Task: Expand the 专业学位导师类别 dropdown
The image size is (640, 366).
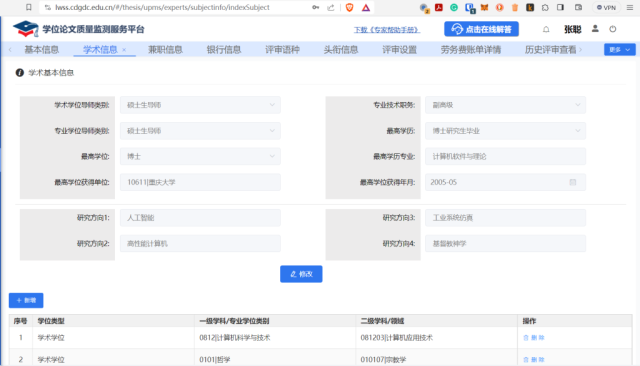Action: (200, 131)
